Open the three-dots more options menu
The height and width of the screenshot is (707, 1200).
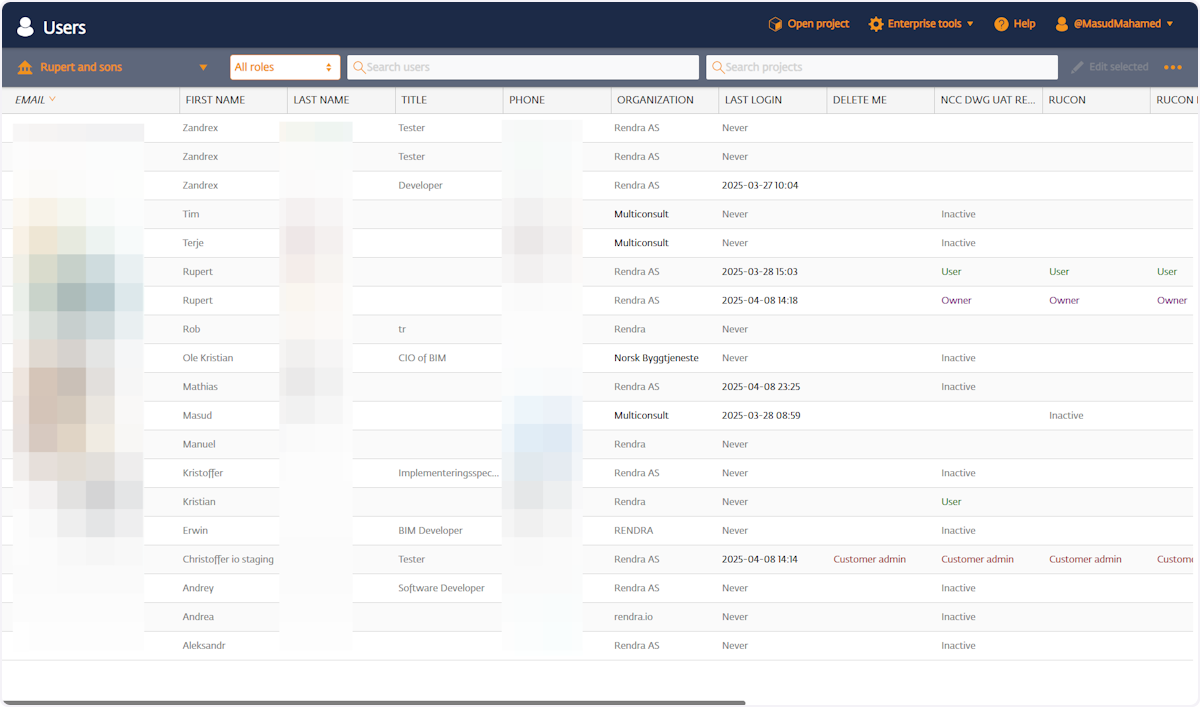1173,67
